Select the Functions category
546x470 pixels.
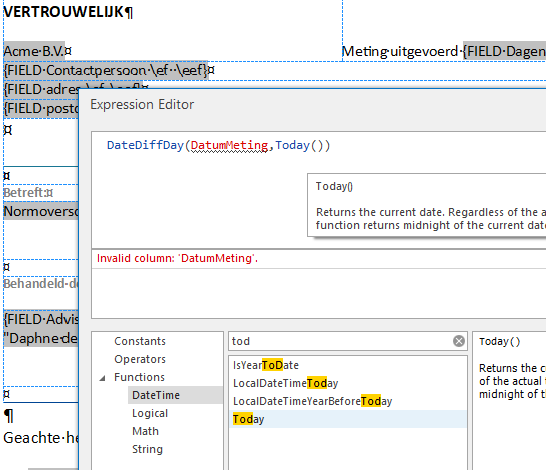[139, 377]
